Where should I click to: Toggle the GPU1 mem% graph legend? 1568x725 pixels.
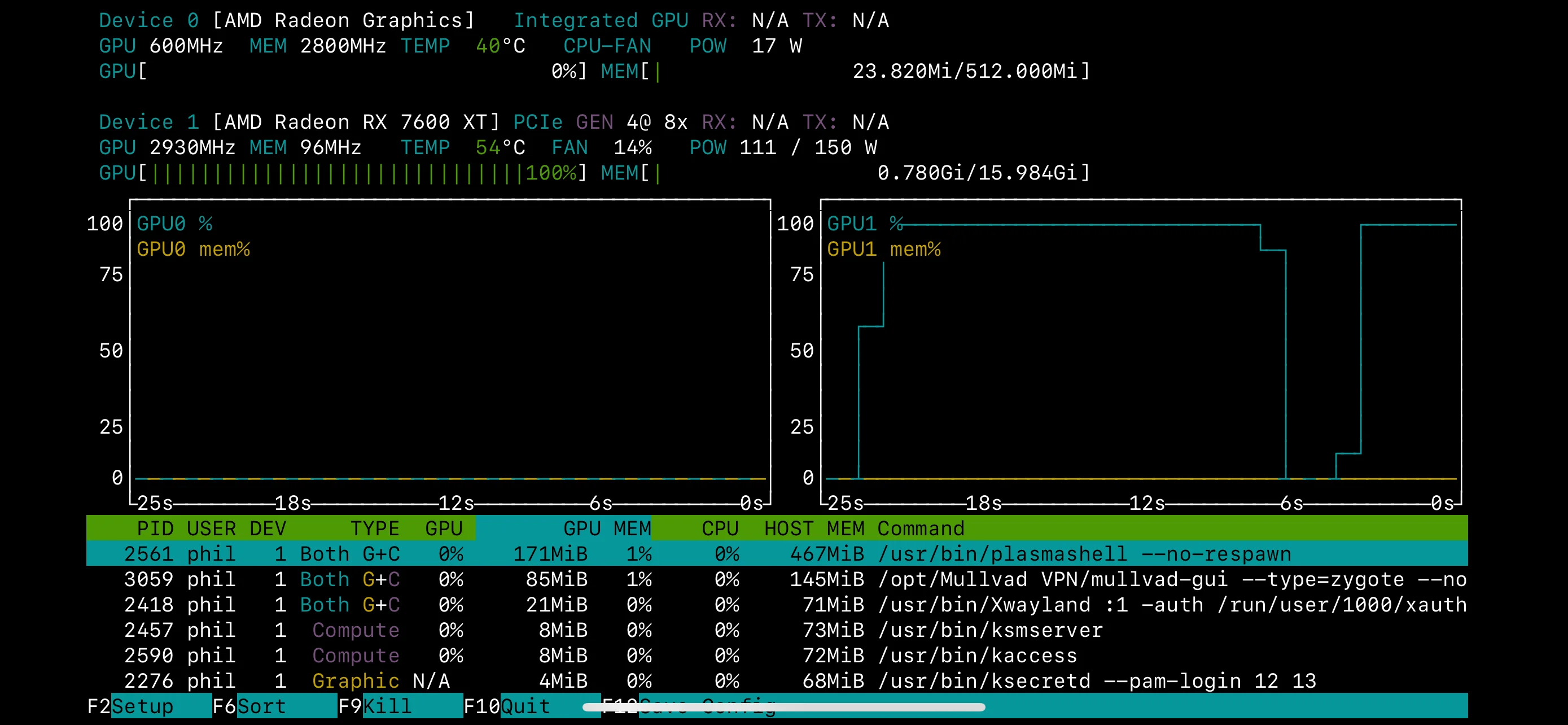click(x=884, y=248)
